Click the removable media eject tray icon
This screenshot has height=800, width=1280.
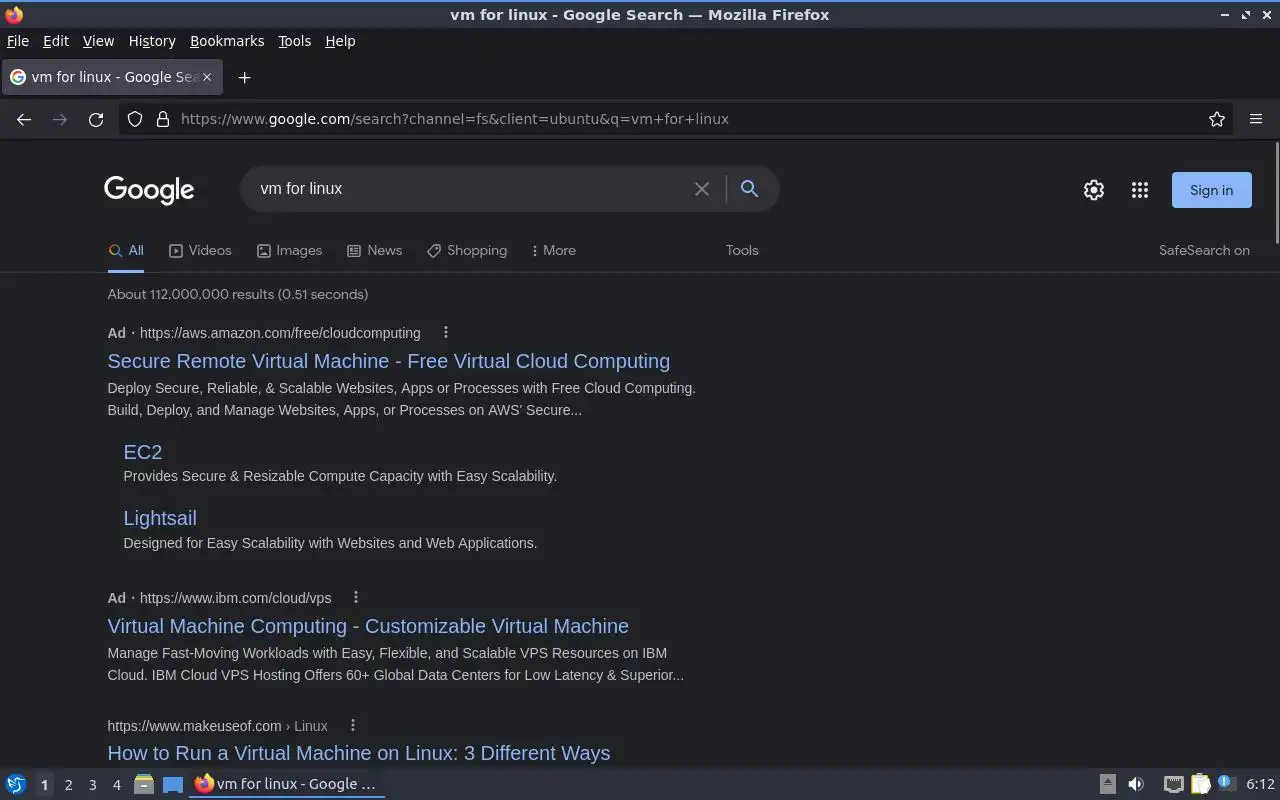click(x=1108, y=784)
